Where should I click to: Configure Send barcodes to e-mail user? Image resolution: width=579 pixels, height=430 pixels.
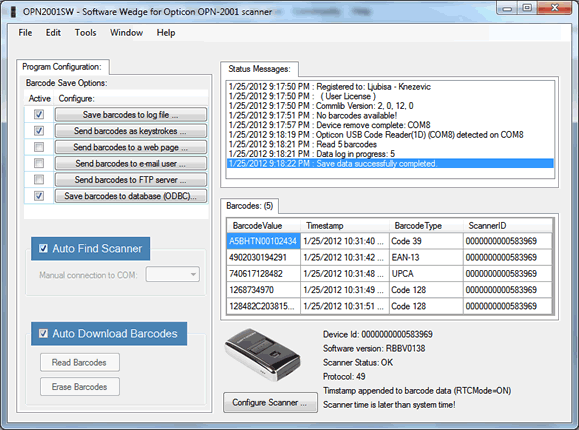pos(131,163)
